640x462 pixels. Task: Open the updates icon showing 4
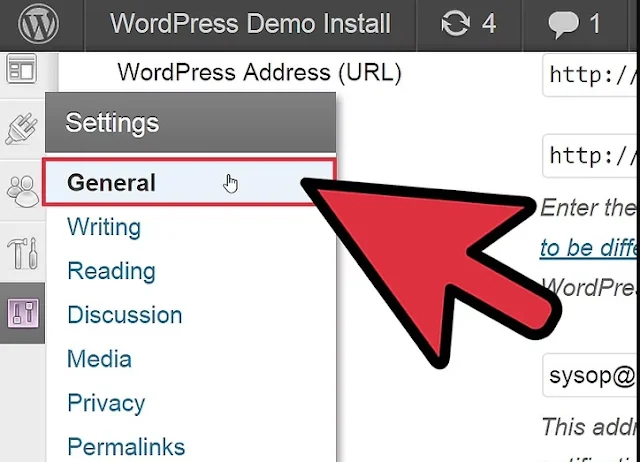(469, 24)
